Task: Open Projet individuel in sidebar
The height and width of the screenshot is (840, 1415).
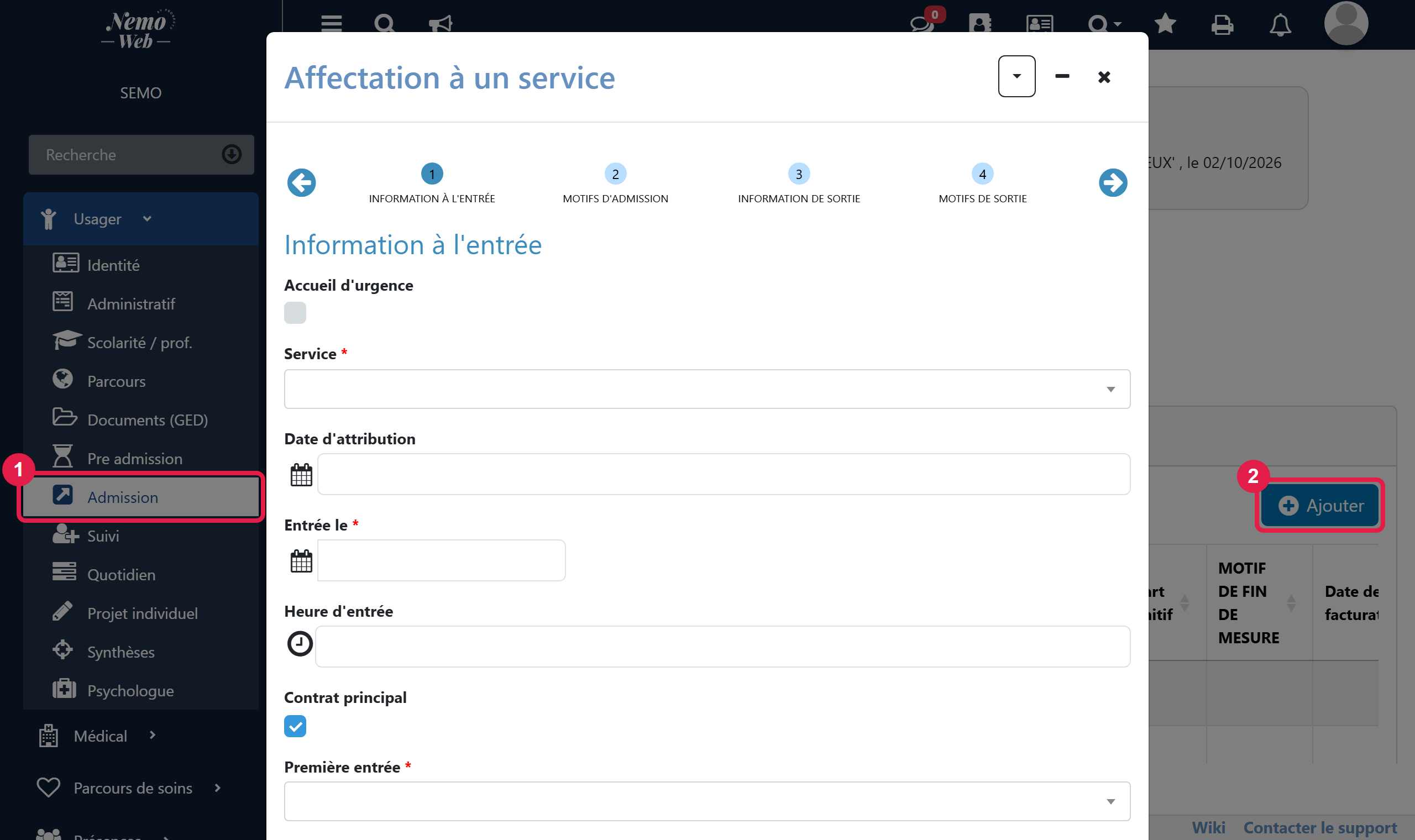Action: click(x=141, y=613)
